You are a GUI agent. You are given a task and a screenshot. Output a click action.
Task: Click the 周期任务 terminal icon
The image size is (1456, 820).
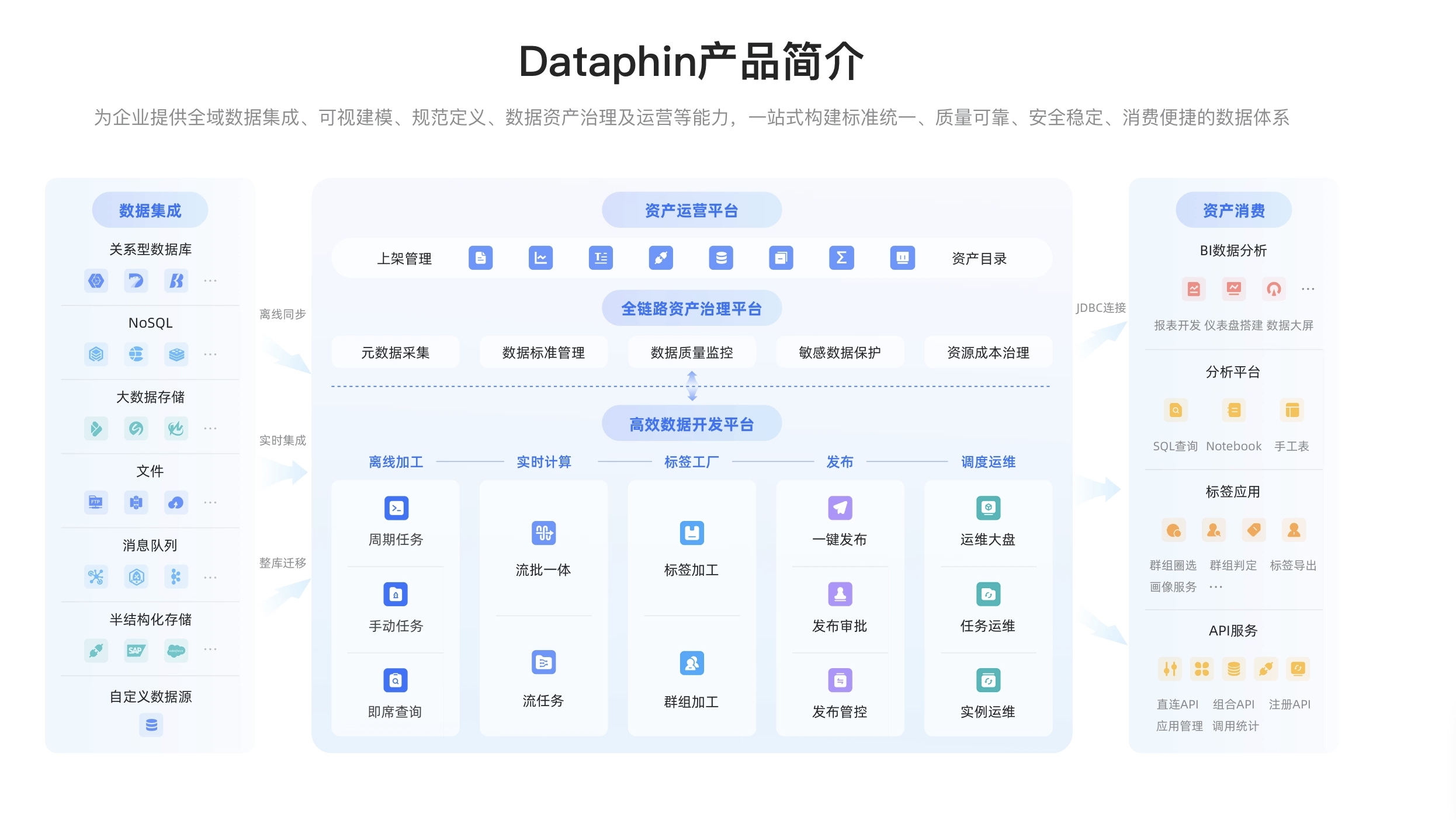click(396, 508)
